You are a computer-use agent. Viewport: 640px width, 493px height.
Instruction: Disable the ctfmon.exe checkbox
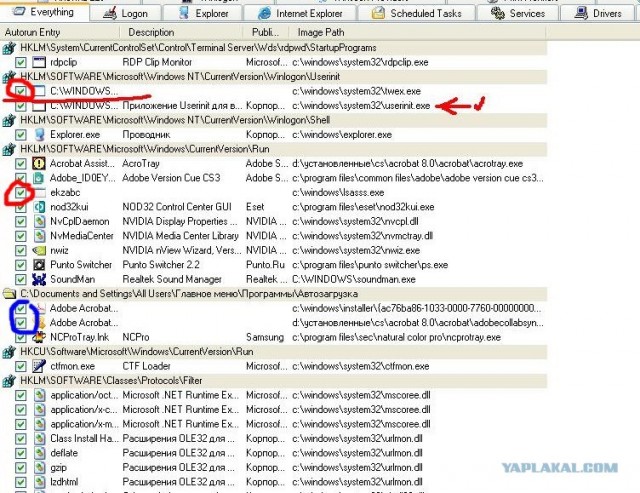pyautogui.click(x=20, y=366)
